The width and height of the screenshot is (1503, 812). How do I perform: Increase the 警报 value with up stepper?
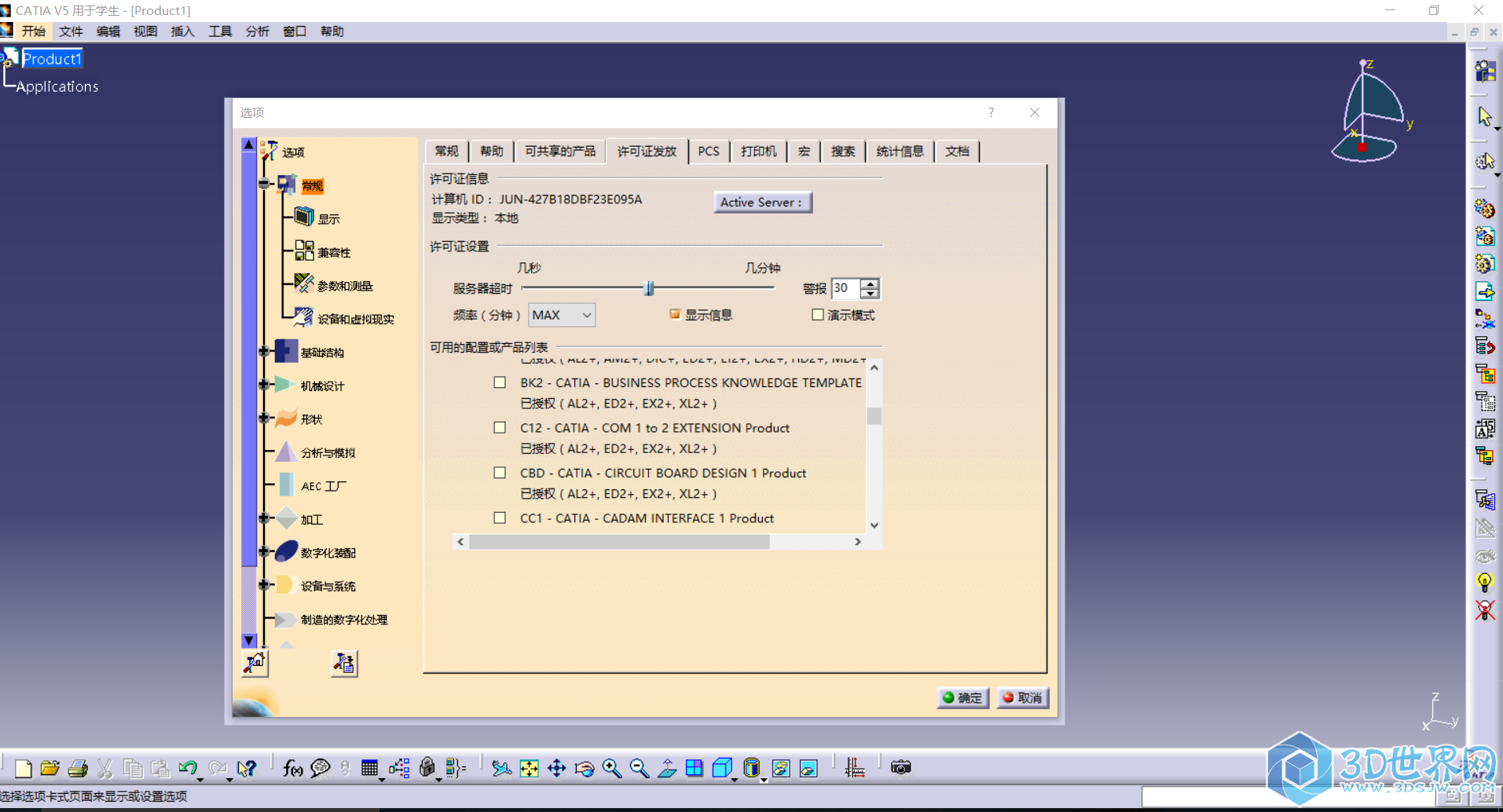[x=870, y=283]
